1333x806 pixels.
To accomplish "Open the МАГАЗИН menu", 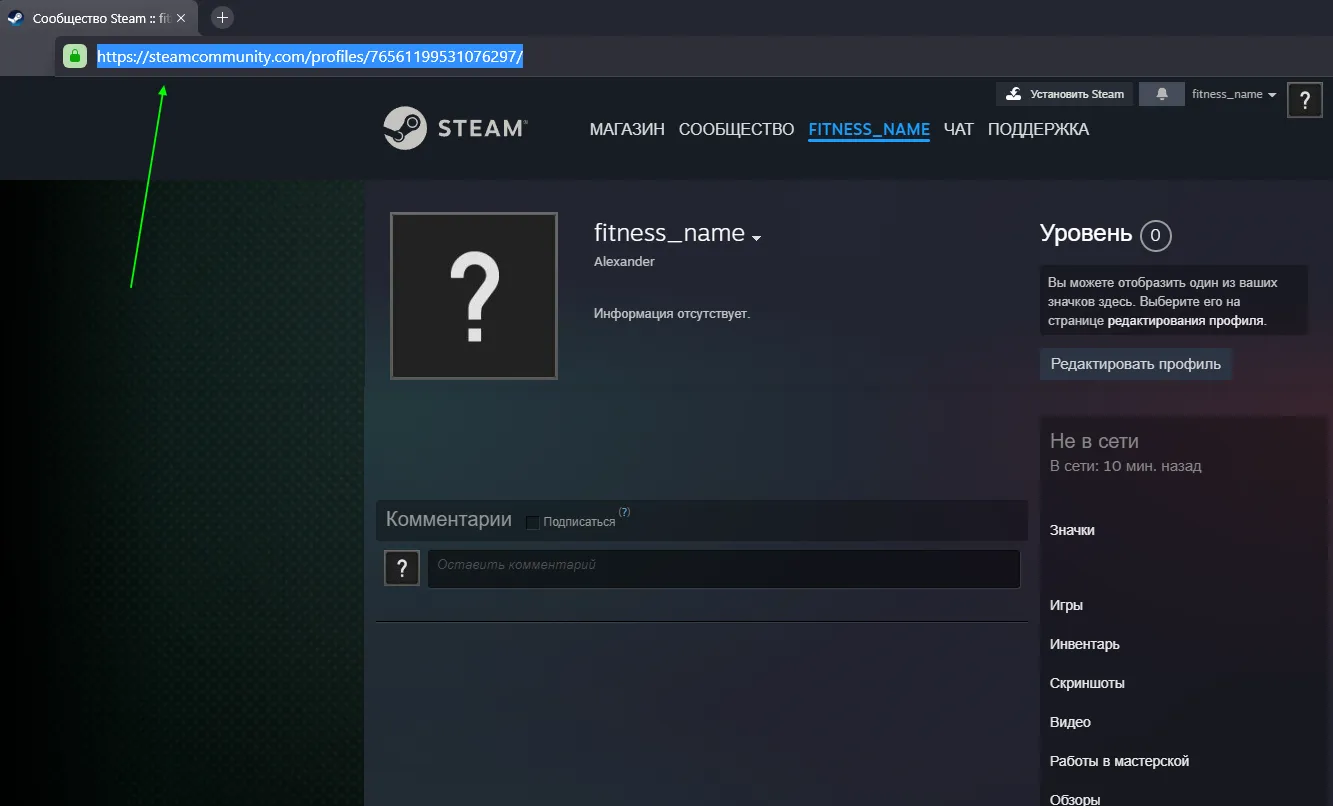I will 627,129.
